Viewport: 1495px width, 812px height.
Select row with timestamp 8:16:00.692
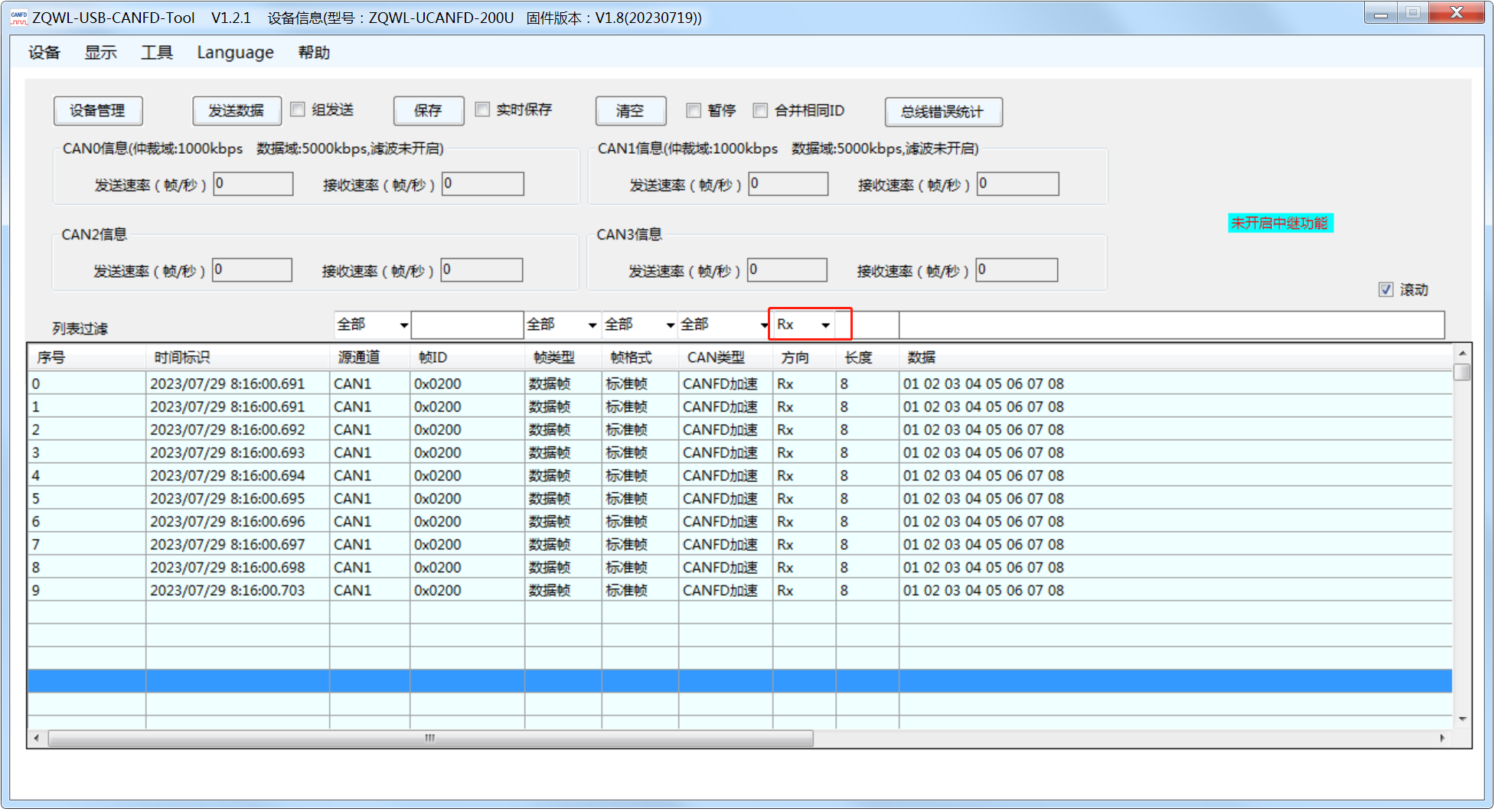coord(740,429)
